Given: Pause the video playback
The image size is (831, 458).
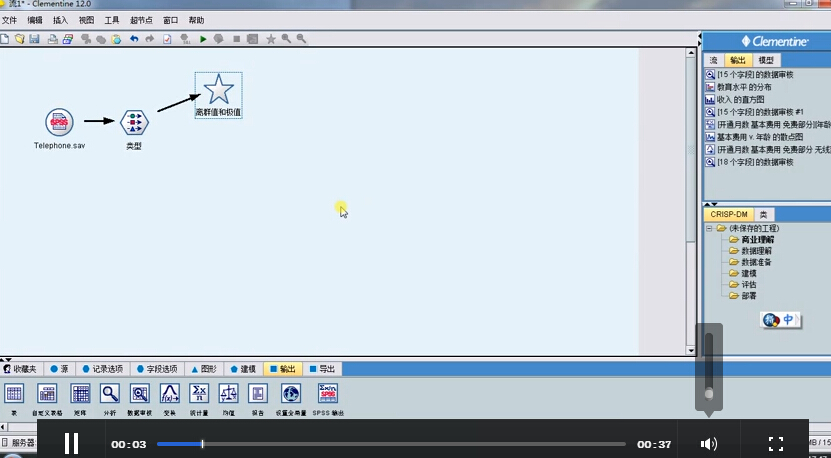Looking at the screenshot, I should point(71,444).
